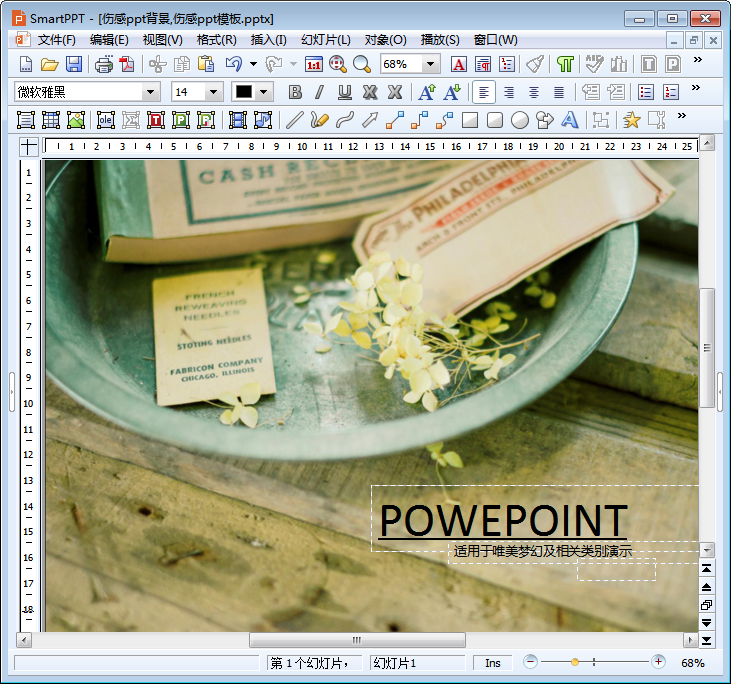Screen dimensions: 731x684
Task: Save the presentation with floppy icon
Action: point(74,64)
